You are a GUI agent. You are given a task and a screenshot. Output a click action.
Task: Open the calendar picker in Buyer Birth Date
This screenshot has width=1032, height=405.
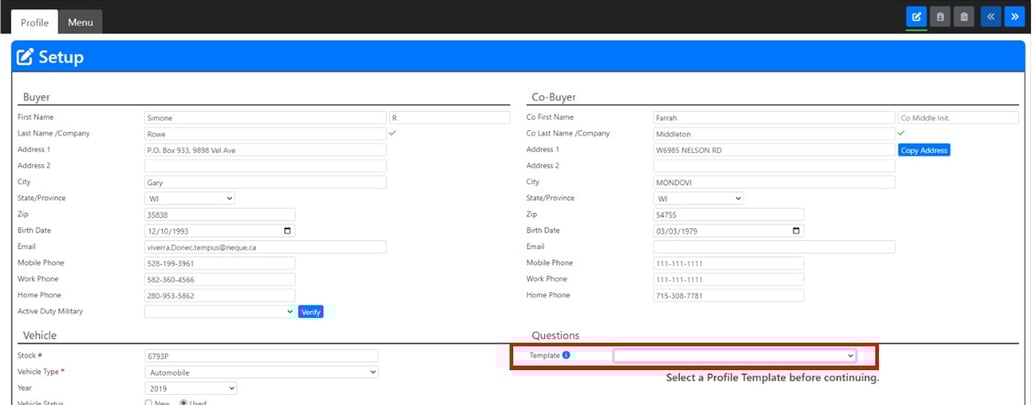click(288, 230)
